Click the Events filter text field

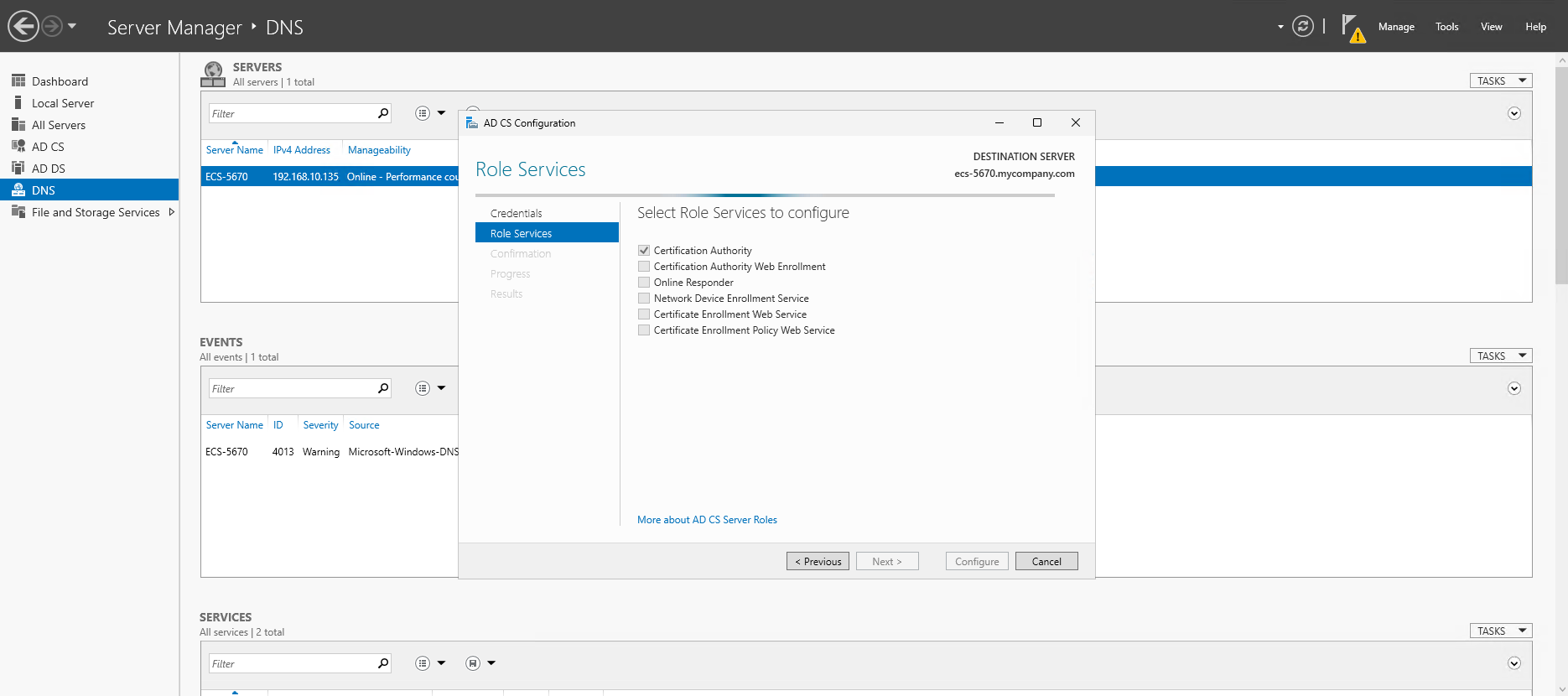click(290, 388)
